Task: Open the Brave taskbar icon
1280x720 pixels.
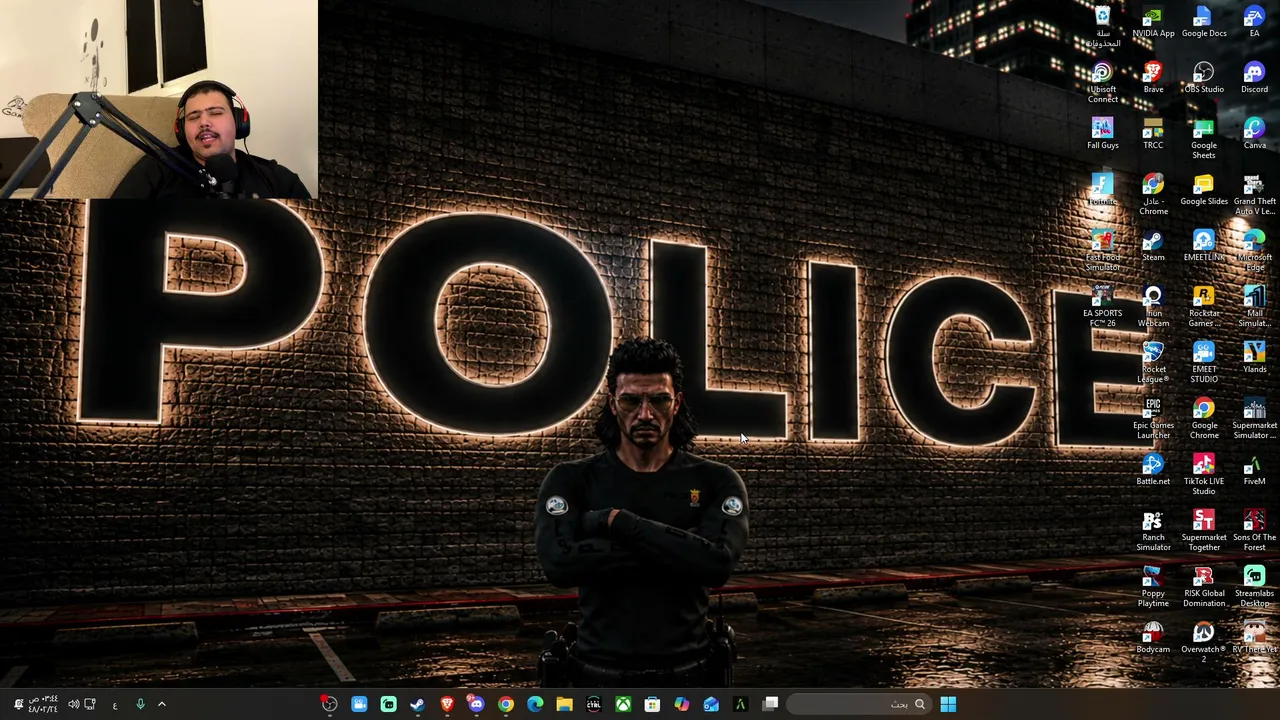Action: pyautogui.click(x=447, y=704)
